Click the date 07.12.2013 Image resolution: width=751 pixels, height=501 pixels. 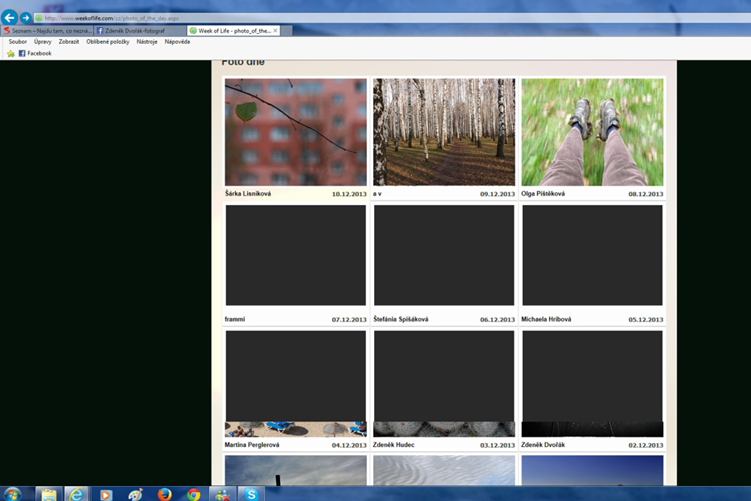[x=349, y=319]
